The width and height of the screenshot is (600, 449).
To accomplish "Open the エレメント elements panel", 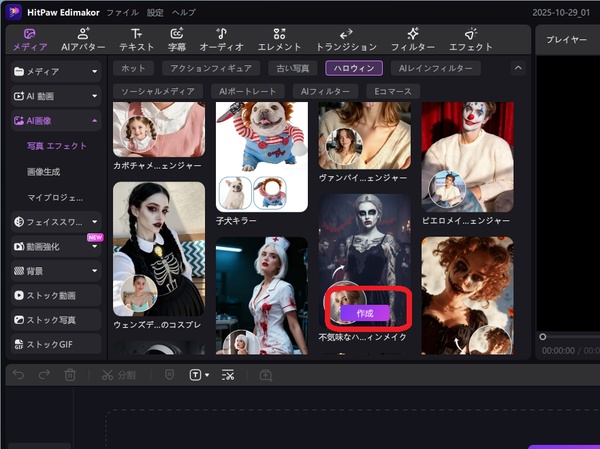I will click(x=279, y=39).
